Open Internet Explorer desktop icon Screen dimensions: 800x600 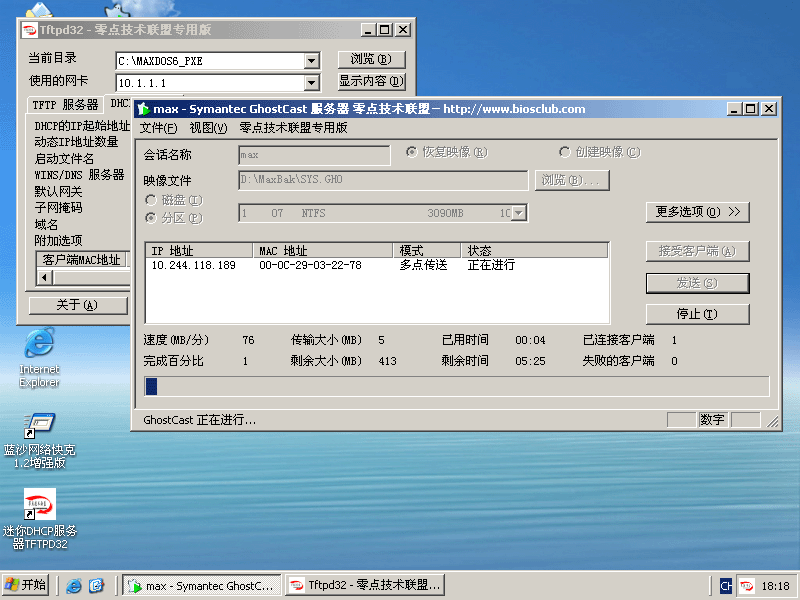click(x=39, y=345)
